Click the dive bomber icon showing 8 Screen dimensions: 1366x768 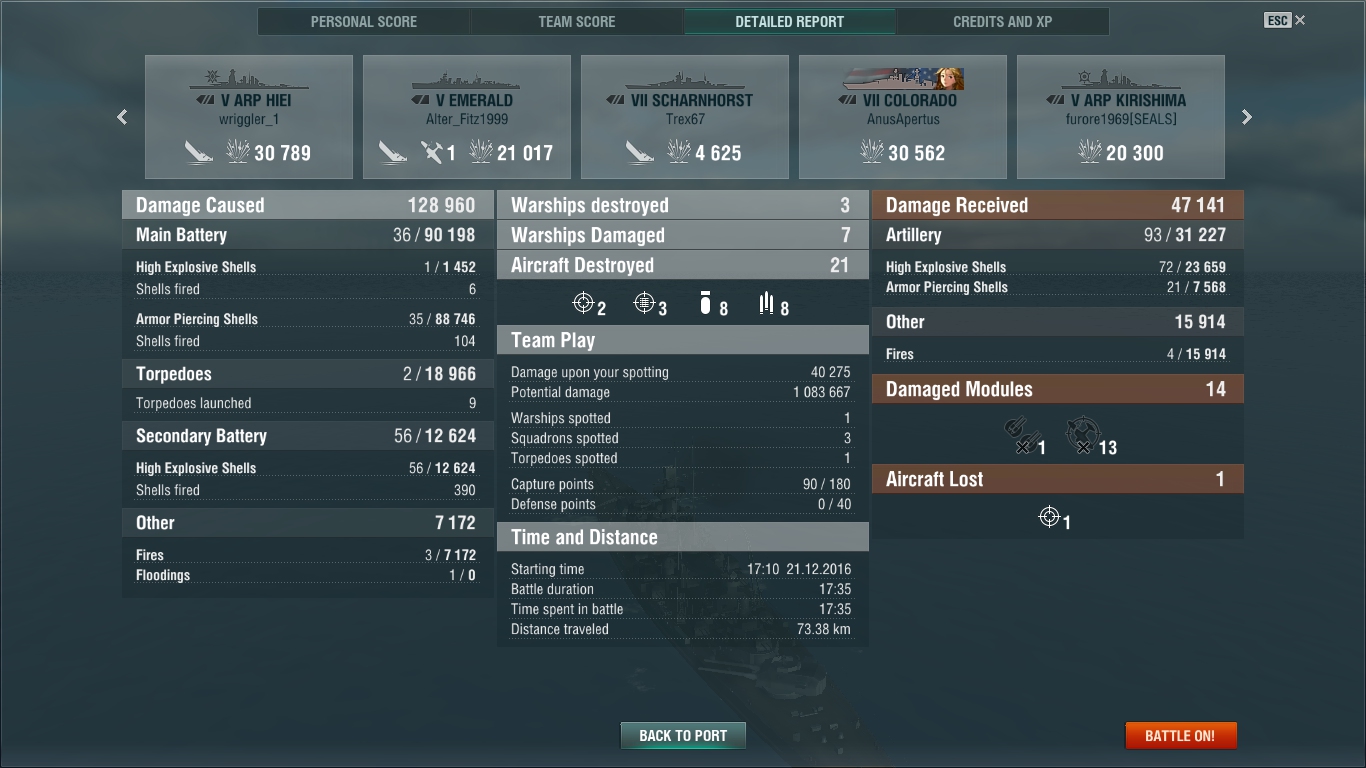[706, 303]
